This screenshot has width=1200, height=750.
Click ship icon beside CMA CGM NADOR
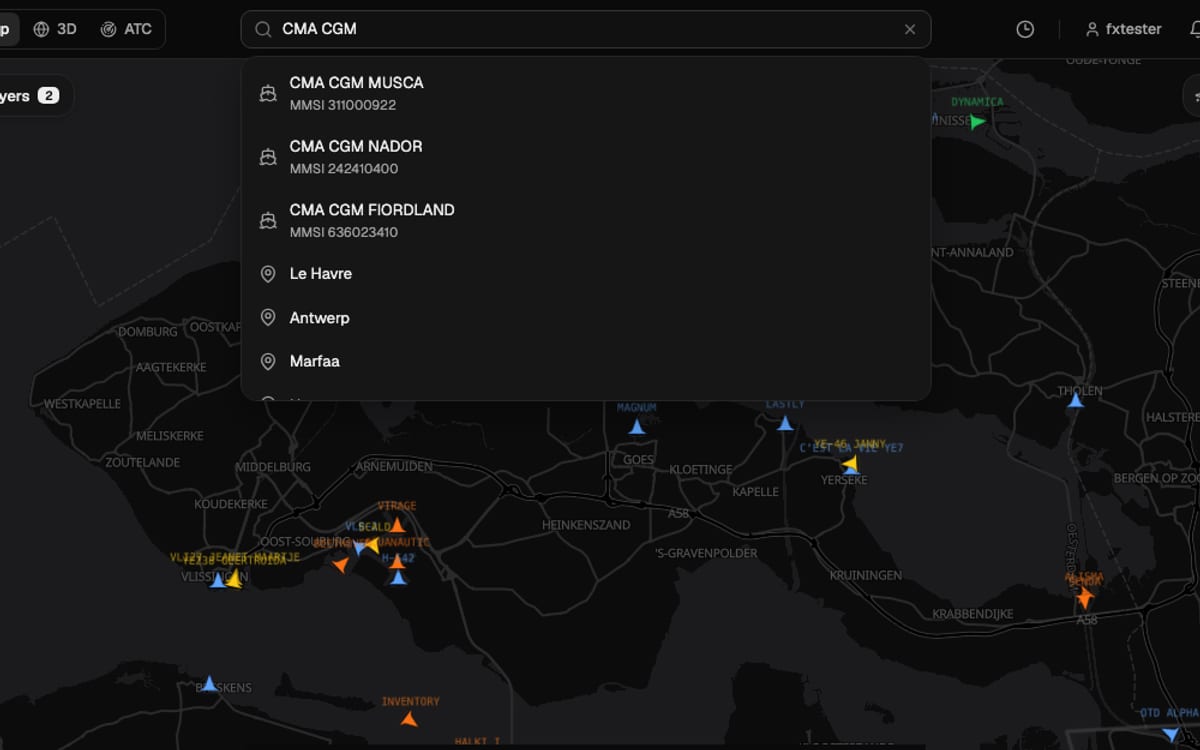tap(268, 157)
